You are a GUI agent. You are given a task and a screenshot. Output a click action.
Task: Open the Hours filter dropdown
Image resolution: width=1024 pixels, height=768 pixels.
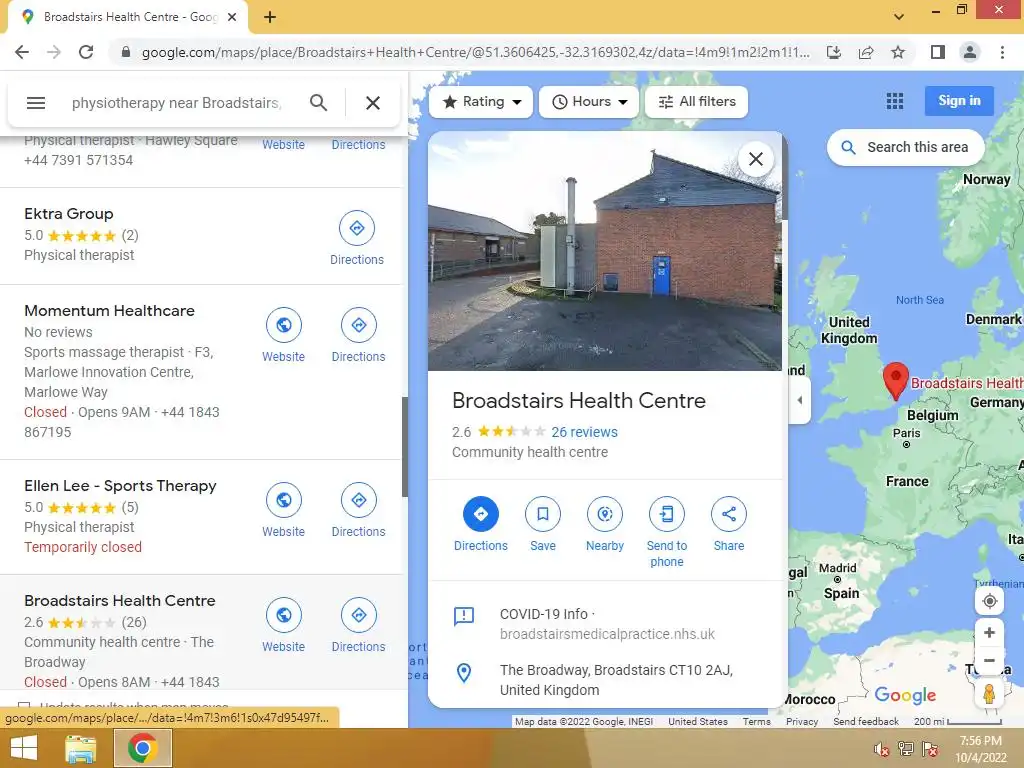[x=588, y=102]
